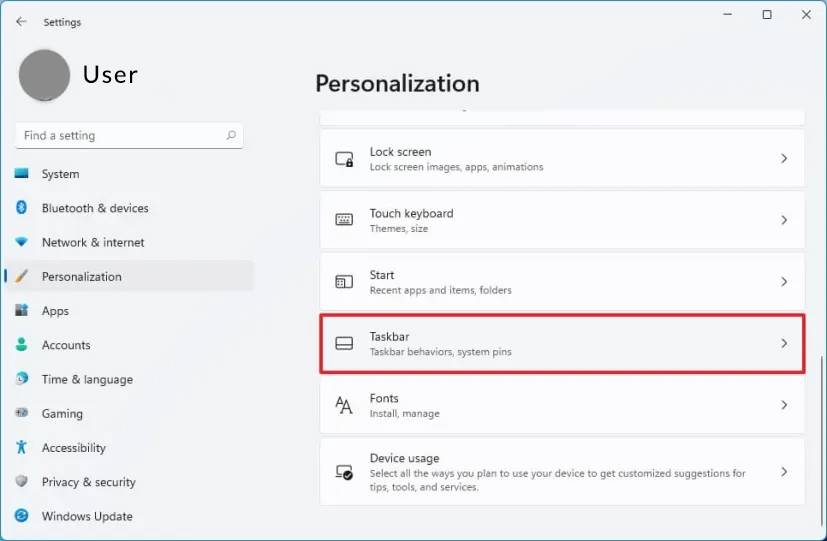
Task: Open Privacy & security label
Action: coord(89,482)
